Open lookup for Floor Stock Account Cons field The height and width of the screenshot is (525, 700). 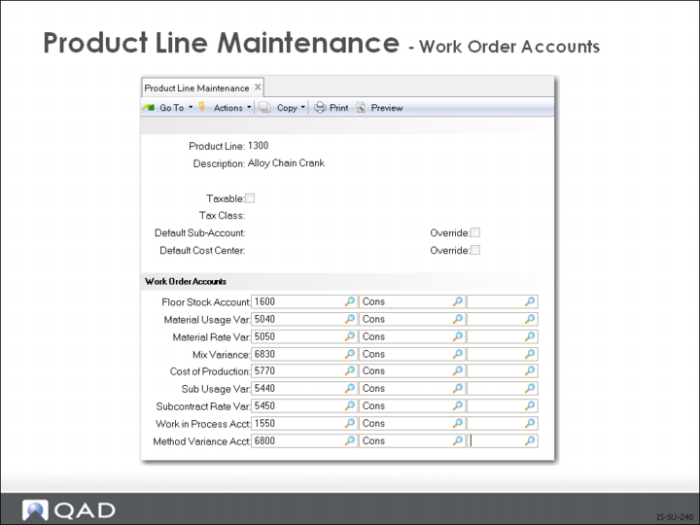click(458, 301)
